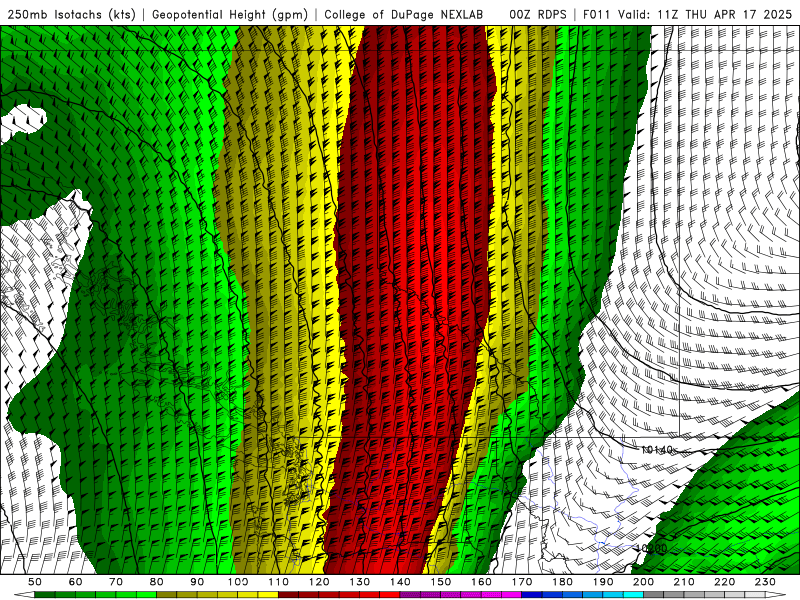800x600 pixels.
Task: Click the '80' legend value
Action: click(157, 582)
